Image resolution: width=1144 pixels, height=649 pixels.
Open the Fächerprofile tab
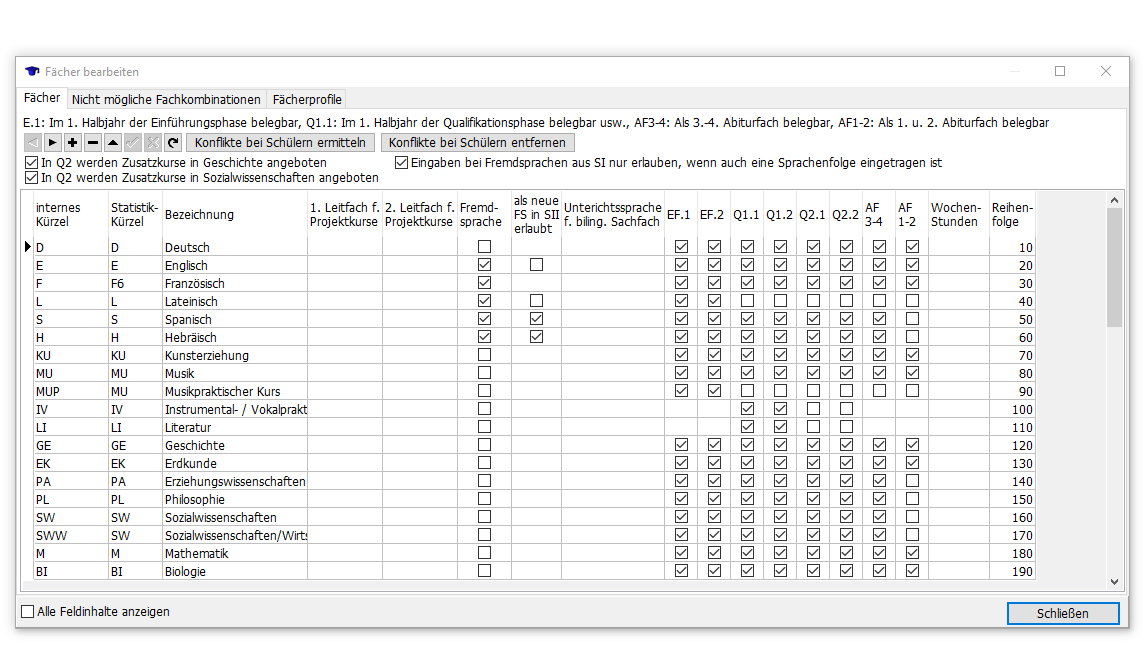tap(307, 99)
